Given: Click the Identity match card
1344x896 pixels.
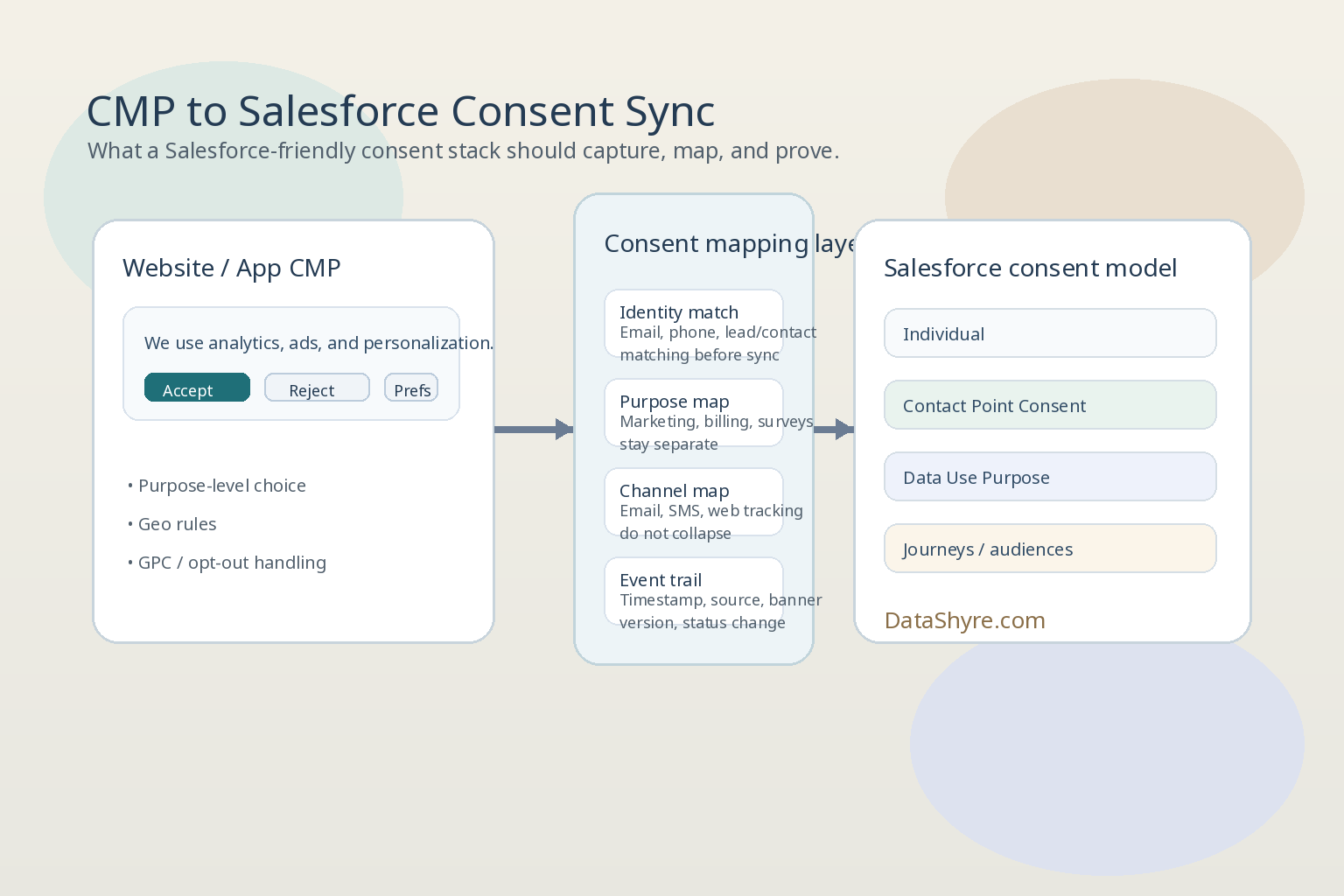Looking at the screenshot, I should click(694, 324).
